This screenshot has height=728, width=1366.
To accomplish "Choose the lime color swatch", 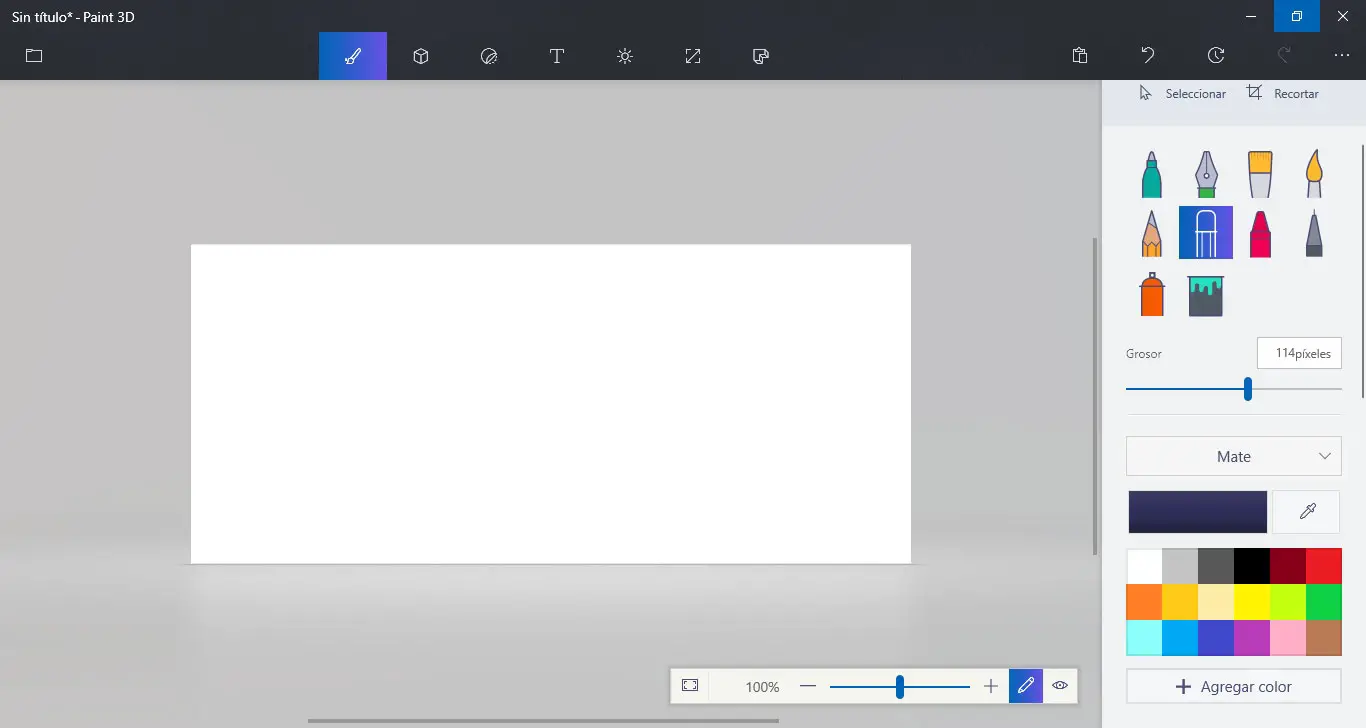I will (x=1288, y=602).
